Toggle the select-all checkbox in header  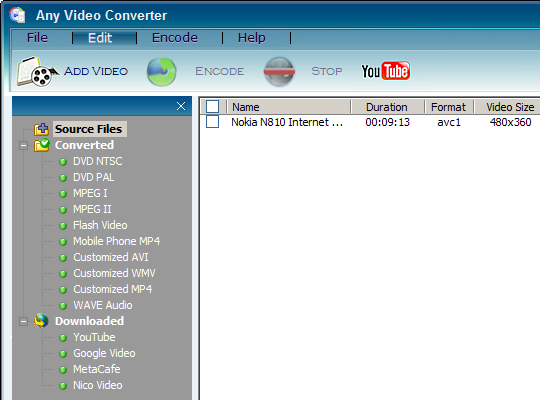[x=212, y=106]
